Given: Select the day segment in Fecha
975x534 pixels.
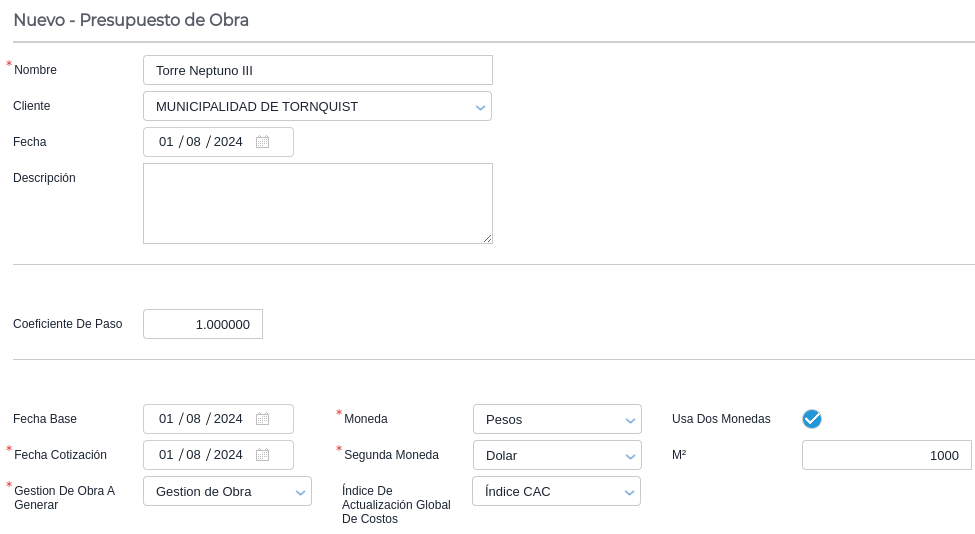Looking at the screenshot, I should tap(166, 142).
